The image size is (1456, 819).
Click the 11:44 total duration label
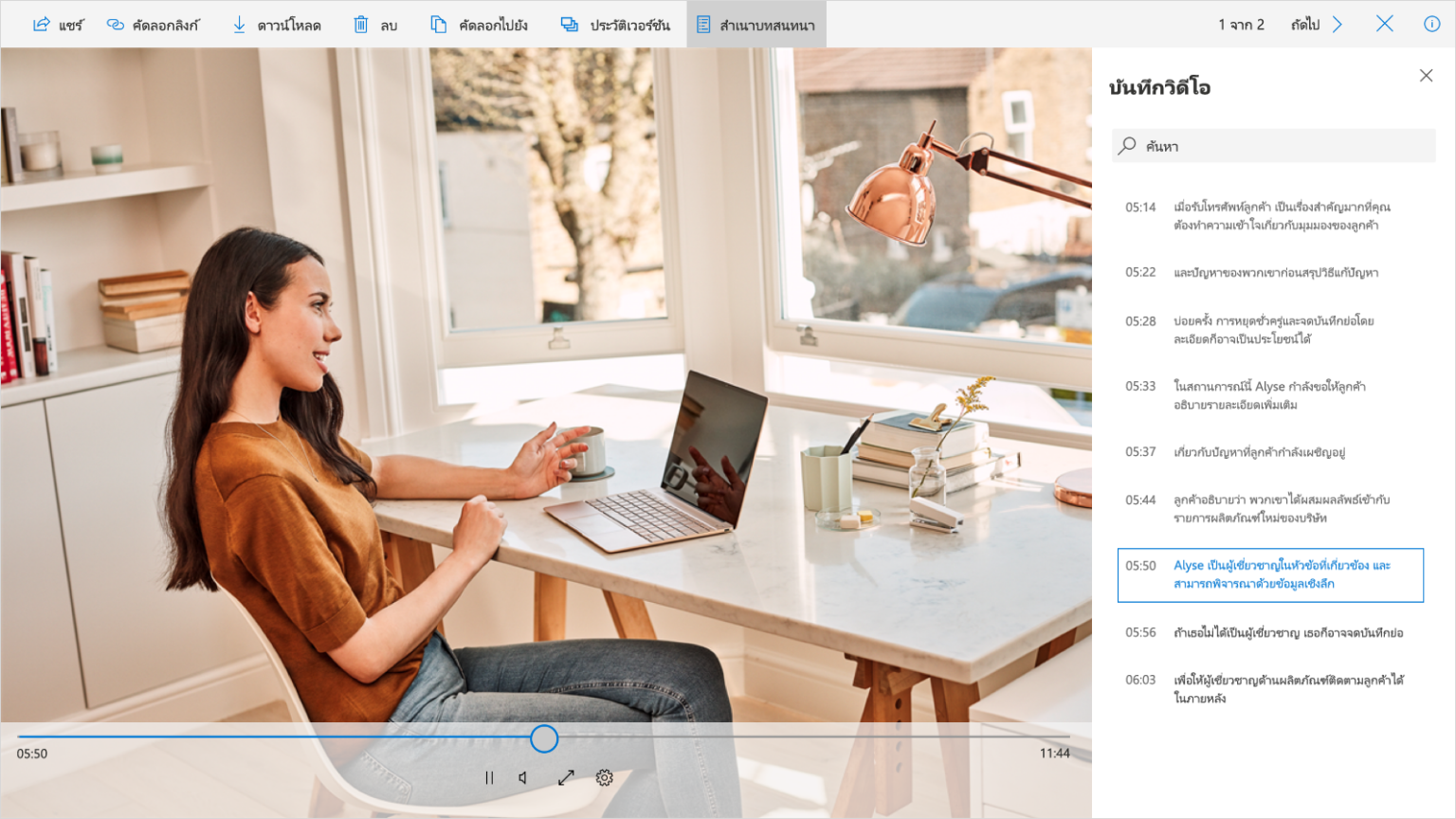click(x=1054, y=754)
